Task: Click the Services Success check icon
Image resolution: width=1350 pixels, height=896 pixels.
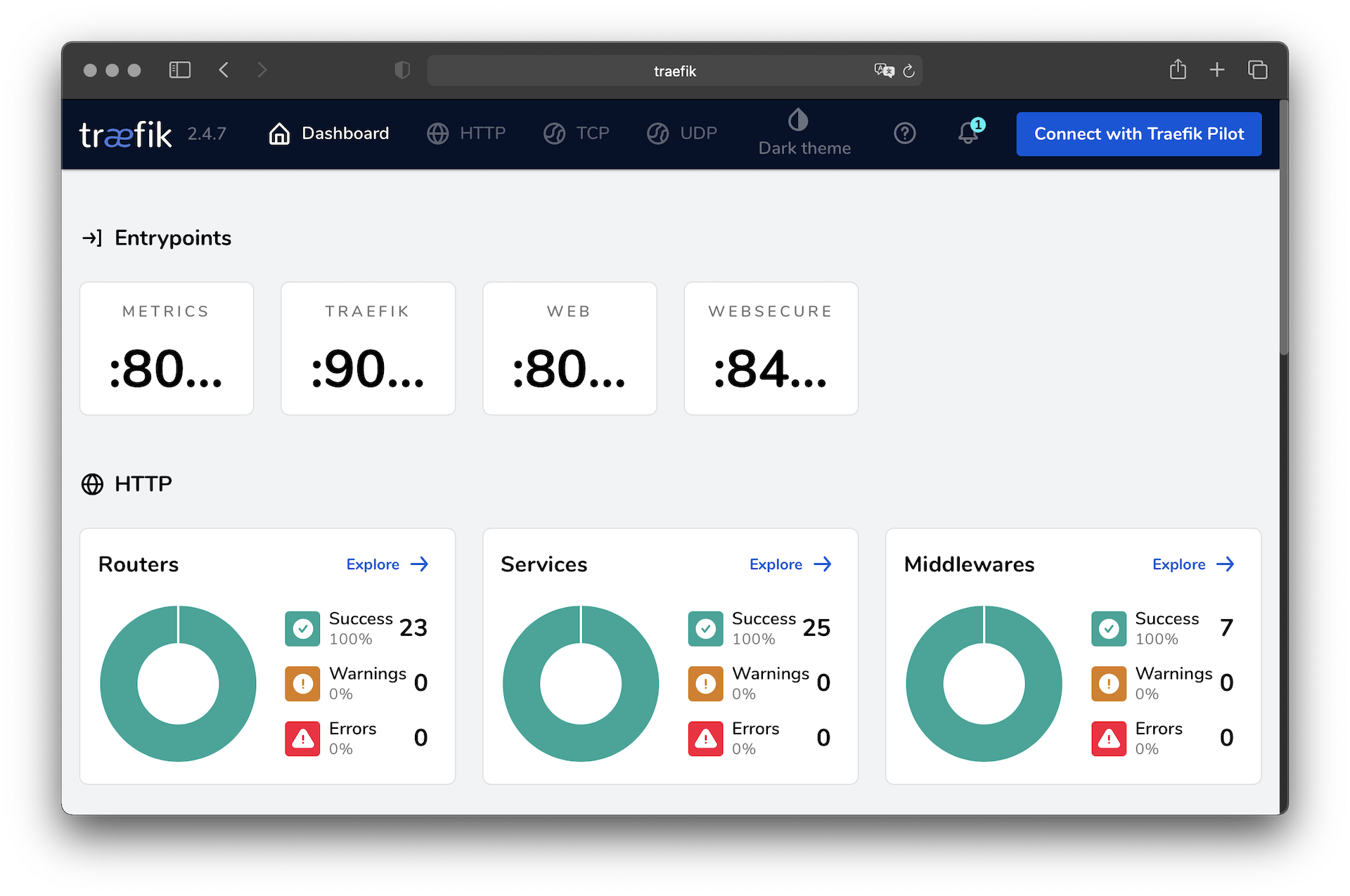Action: point(705,628)
